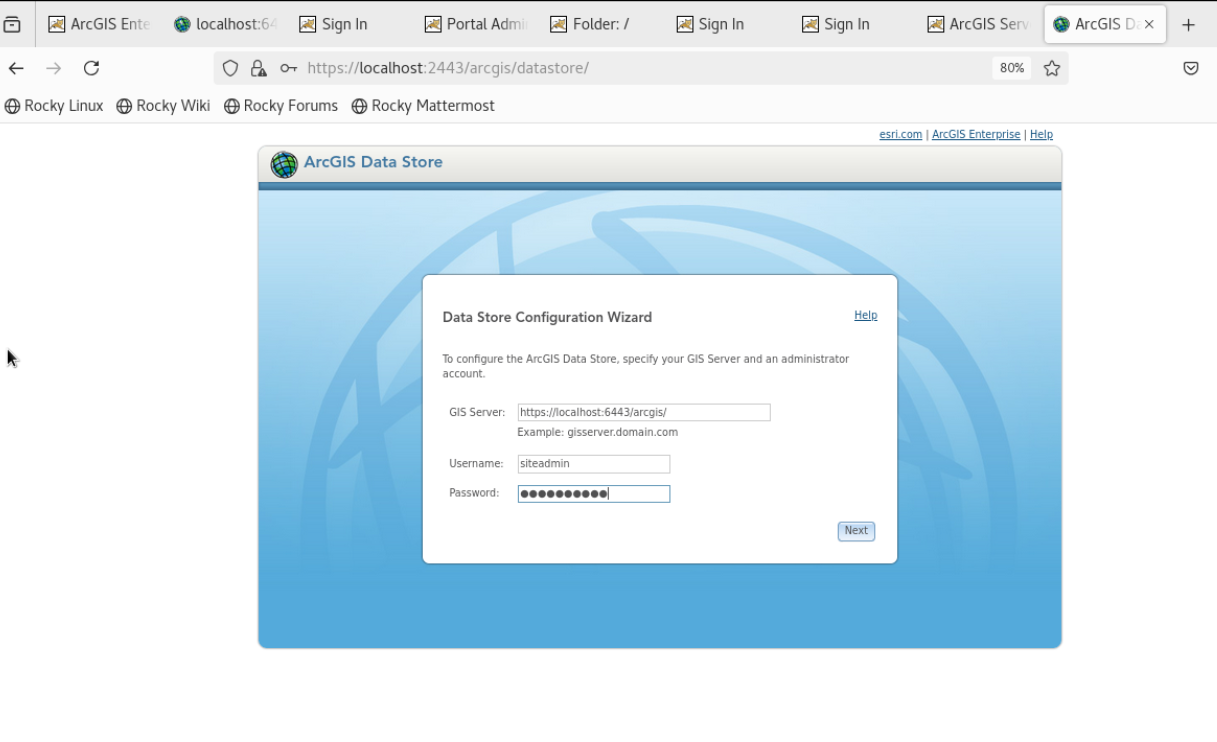Click the Help link in page header

click(x=1041, y=134)
